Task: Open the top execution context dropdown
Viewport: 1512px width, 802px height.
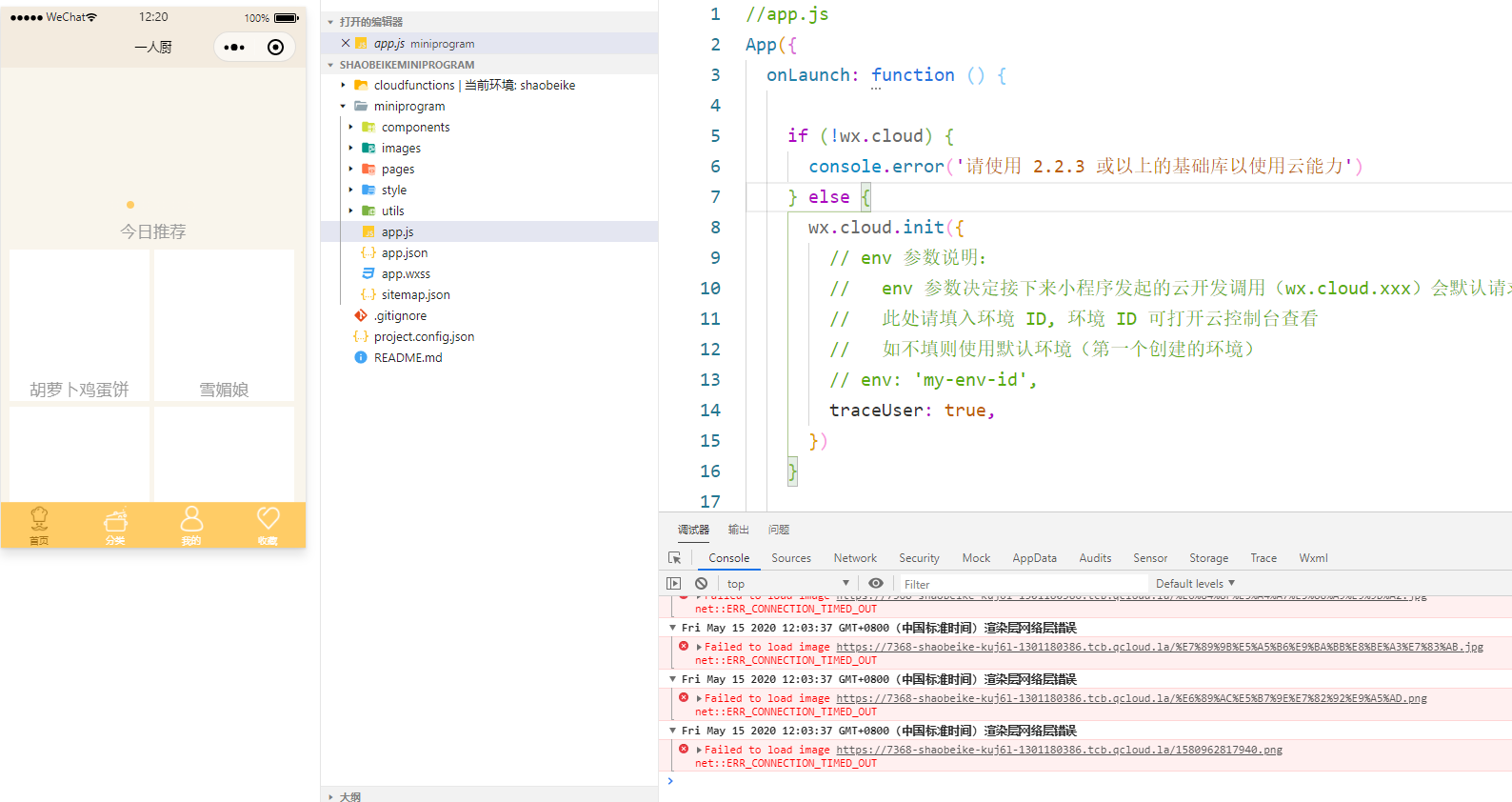Action: [x=787, y=584]
